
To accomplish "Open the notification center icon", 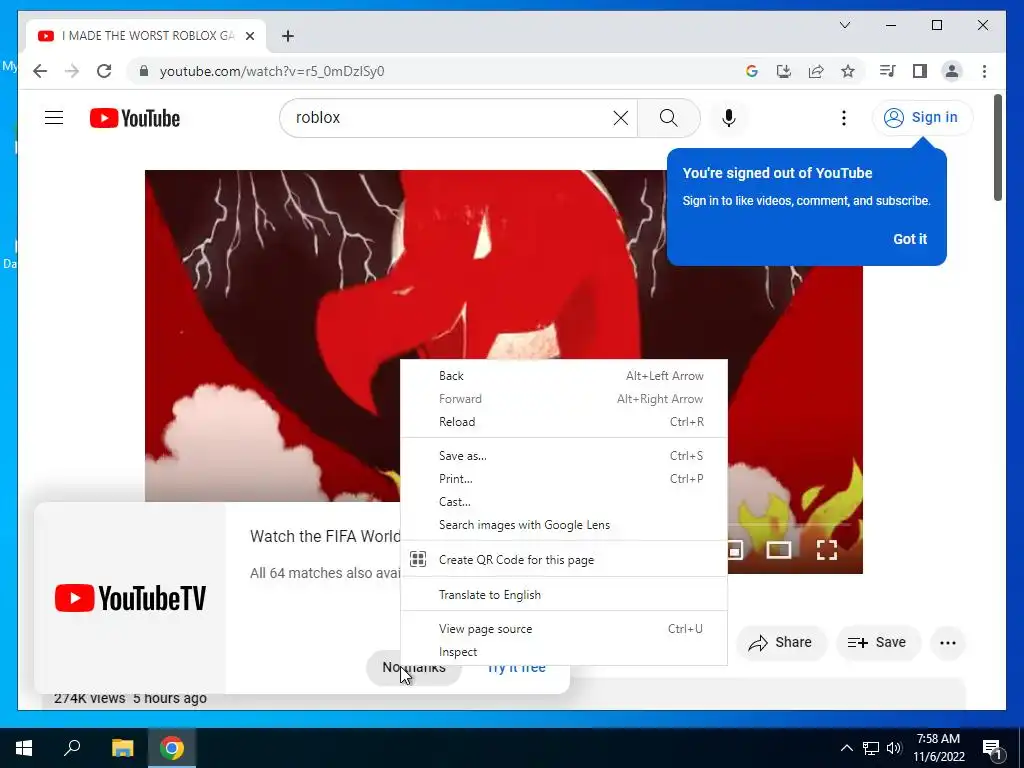I will point(993,748).
